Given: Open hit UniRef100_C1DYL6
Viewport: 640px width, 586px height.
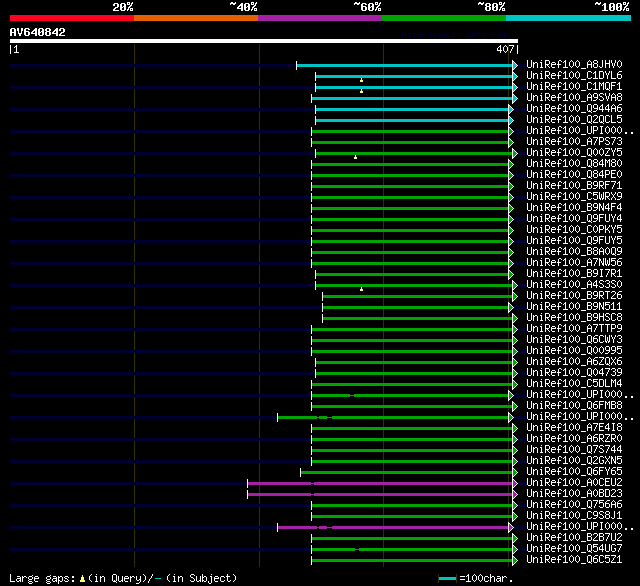Looking at the screenshot, I should click(574, 75).
